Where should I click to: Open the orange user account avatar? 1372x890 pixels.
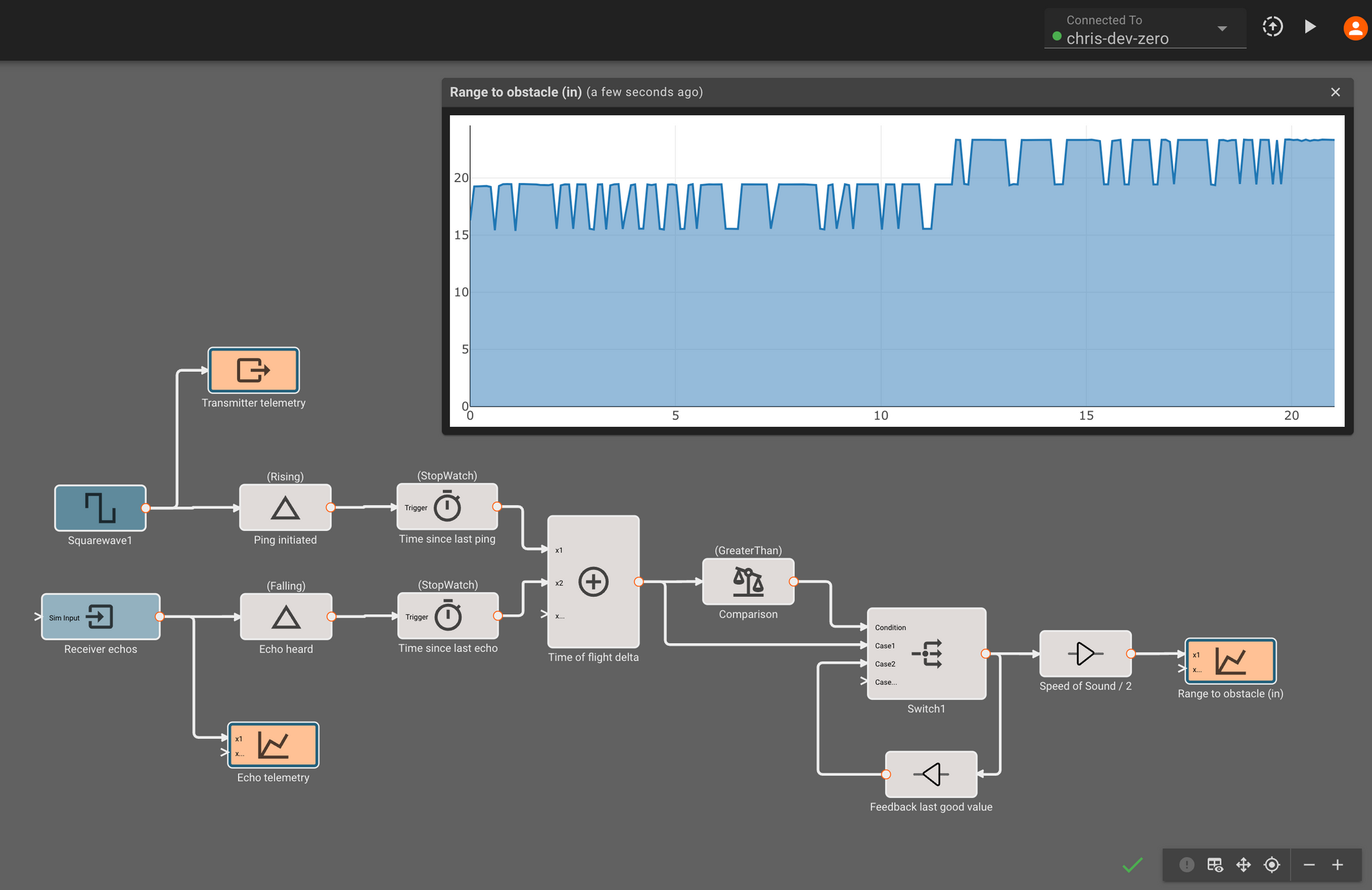[x=1354, y=28]
